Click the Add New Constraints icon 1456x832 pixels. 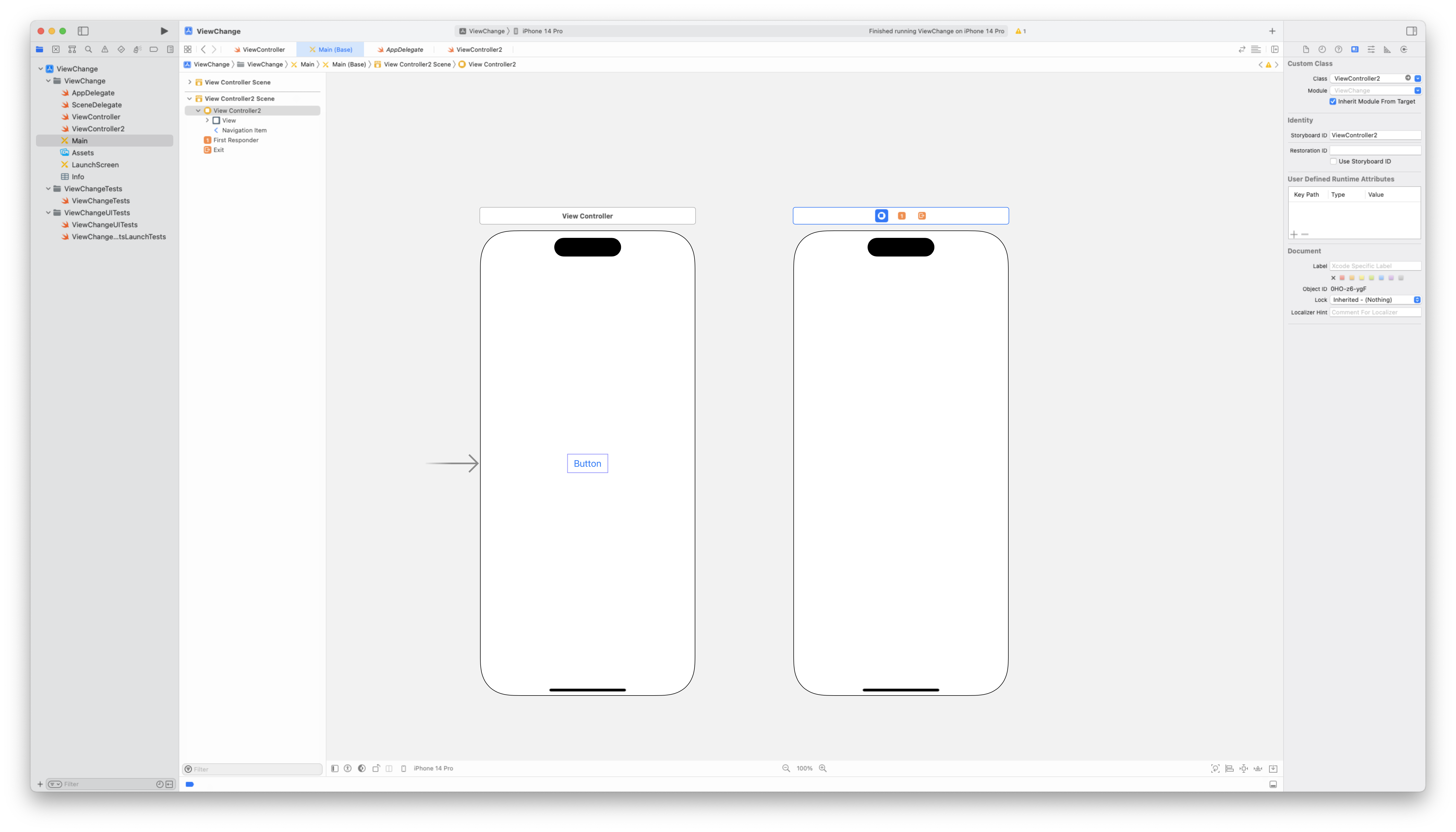(x=1244, y=769)
